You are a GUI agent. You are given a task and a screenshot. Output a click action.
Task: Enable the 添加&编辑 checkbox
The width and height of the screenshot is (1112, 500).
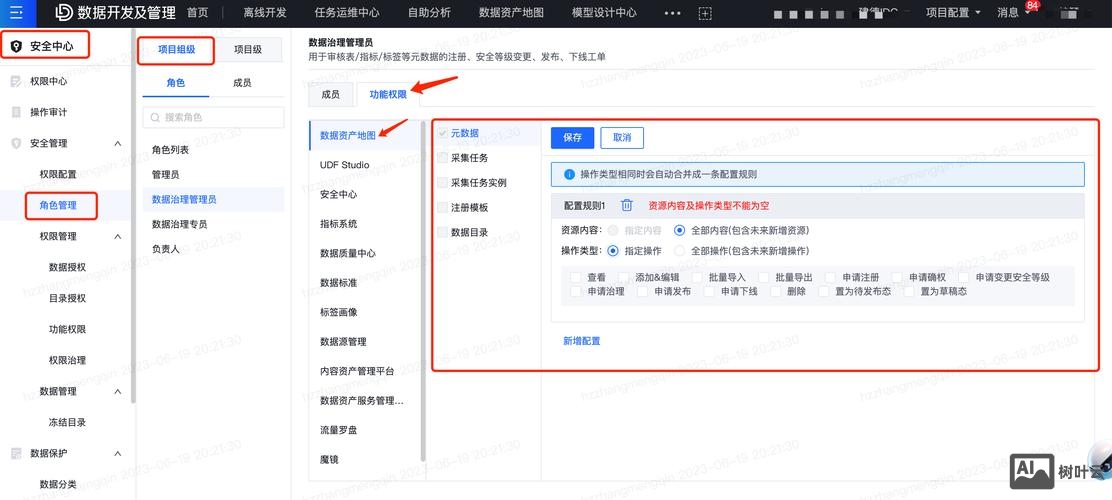(x=624, y=277)
